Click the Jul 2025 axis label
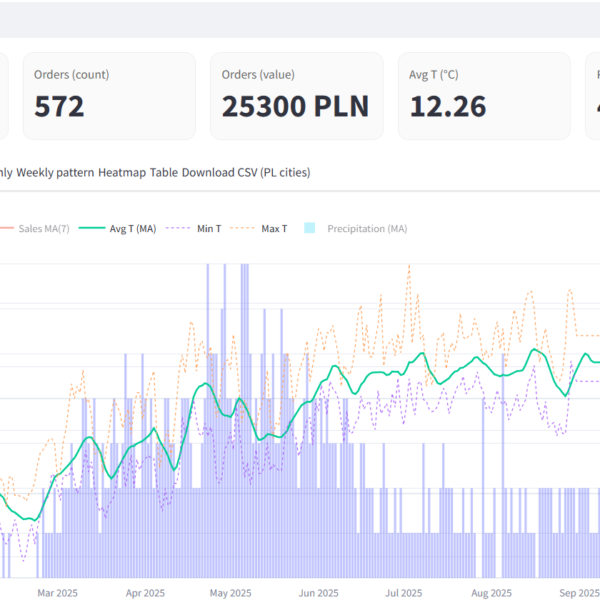The width and height of the screenshot is (600, 600). click(403, 592)
